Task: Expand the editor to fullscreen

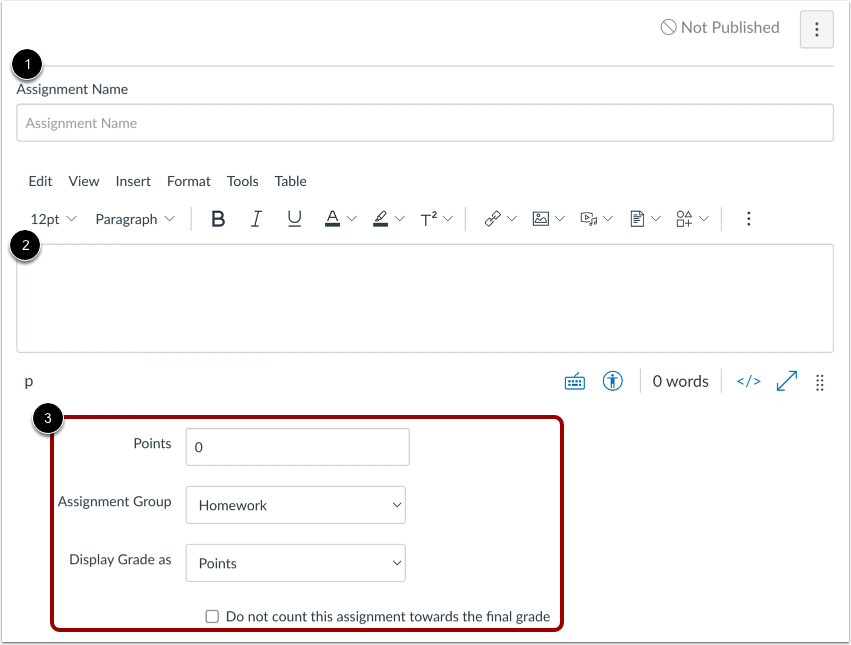Action: (x=786, y=380)
